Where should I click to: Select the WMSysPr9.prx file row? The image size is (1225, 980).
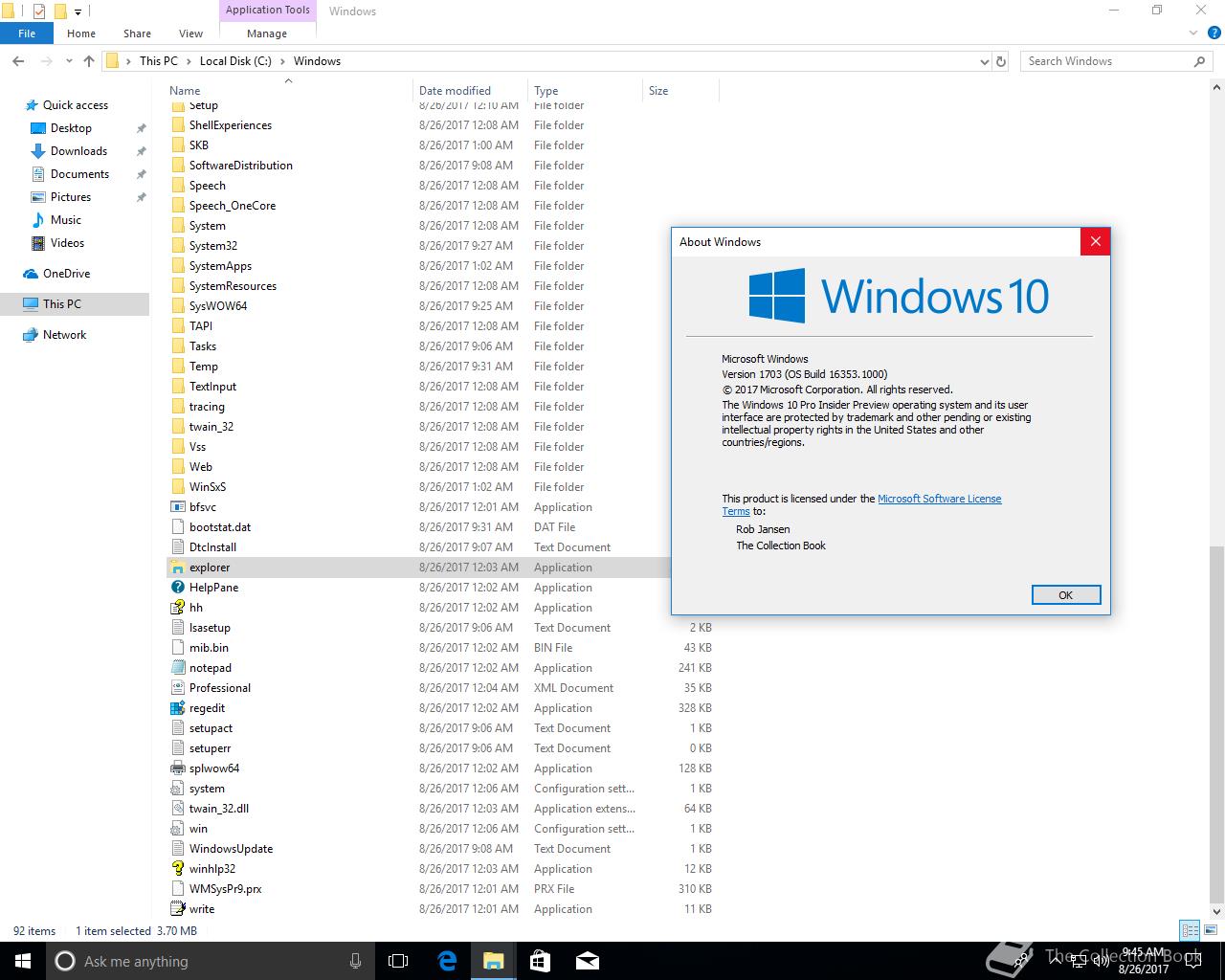click(x=441, y=889)
